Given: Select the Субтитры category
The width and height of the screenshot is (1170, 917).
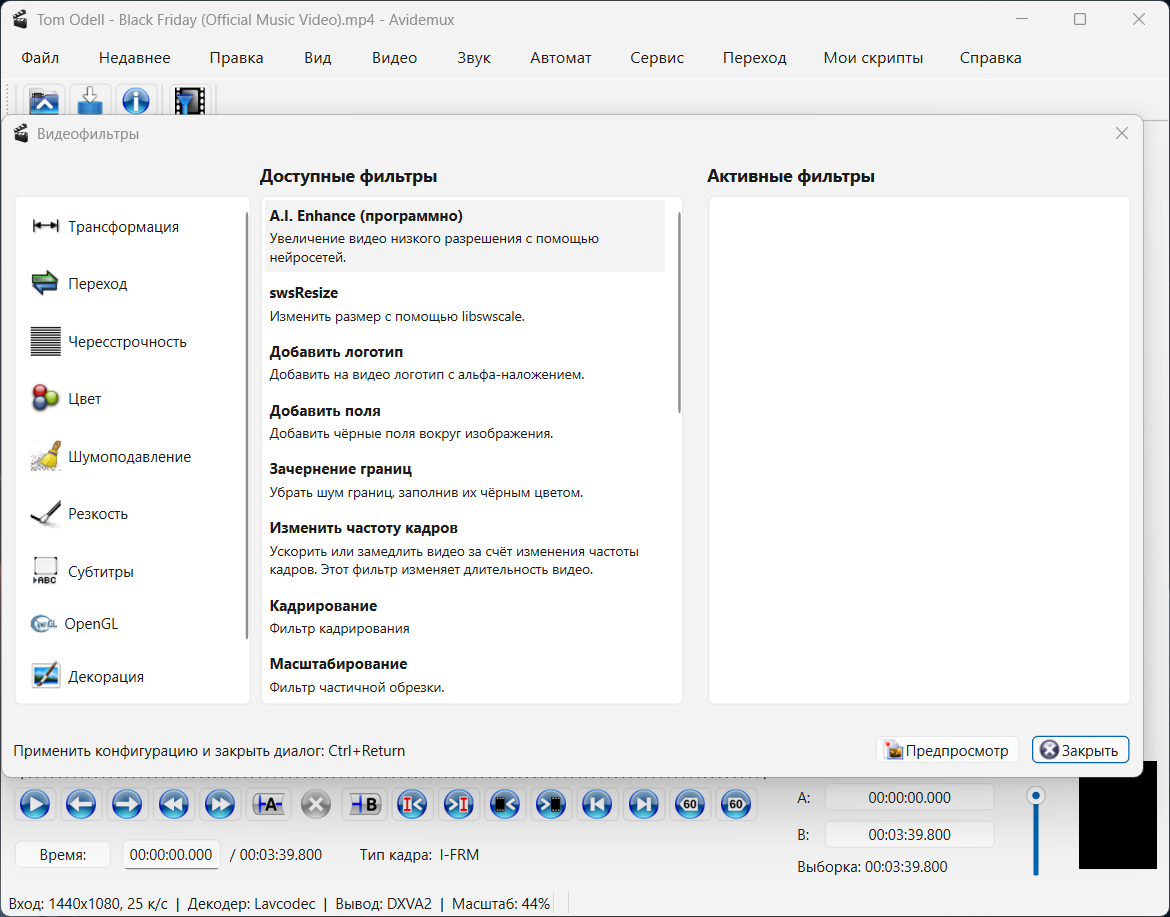Looking at the screenshot, I should click(x=101, y=572).
